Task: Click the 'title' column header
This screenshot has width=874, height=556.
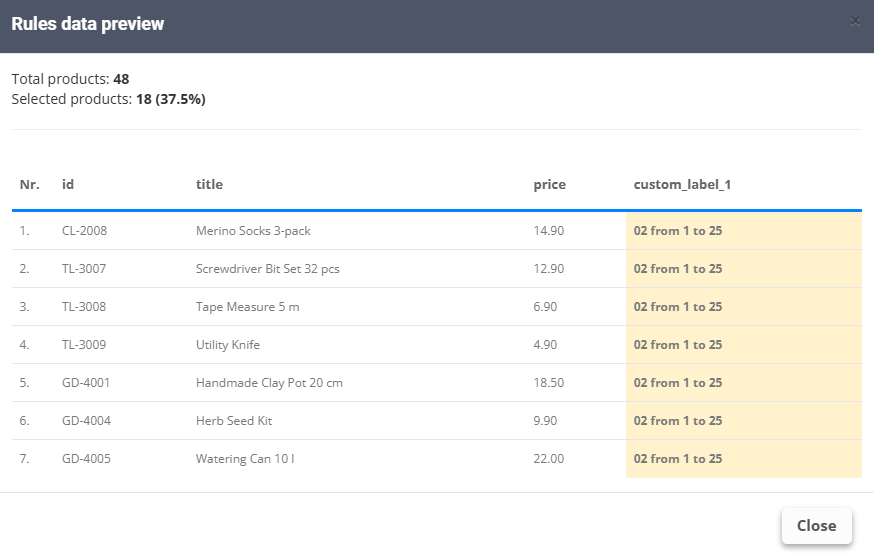Action: 209,185
